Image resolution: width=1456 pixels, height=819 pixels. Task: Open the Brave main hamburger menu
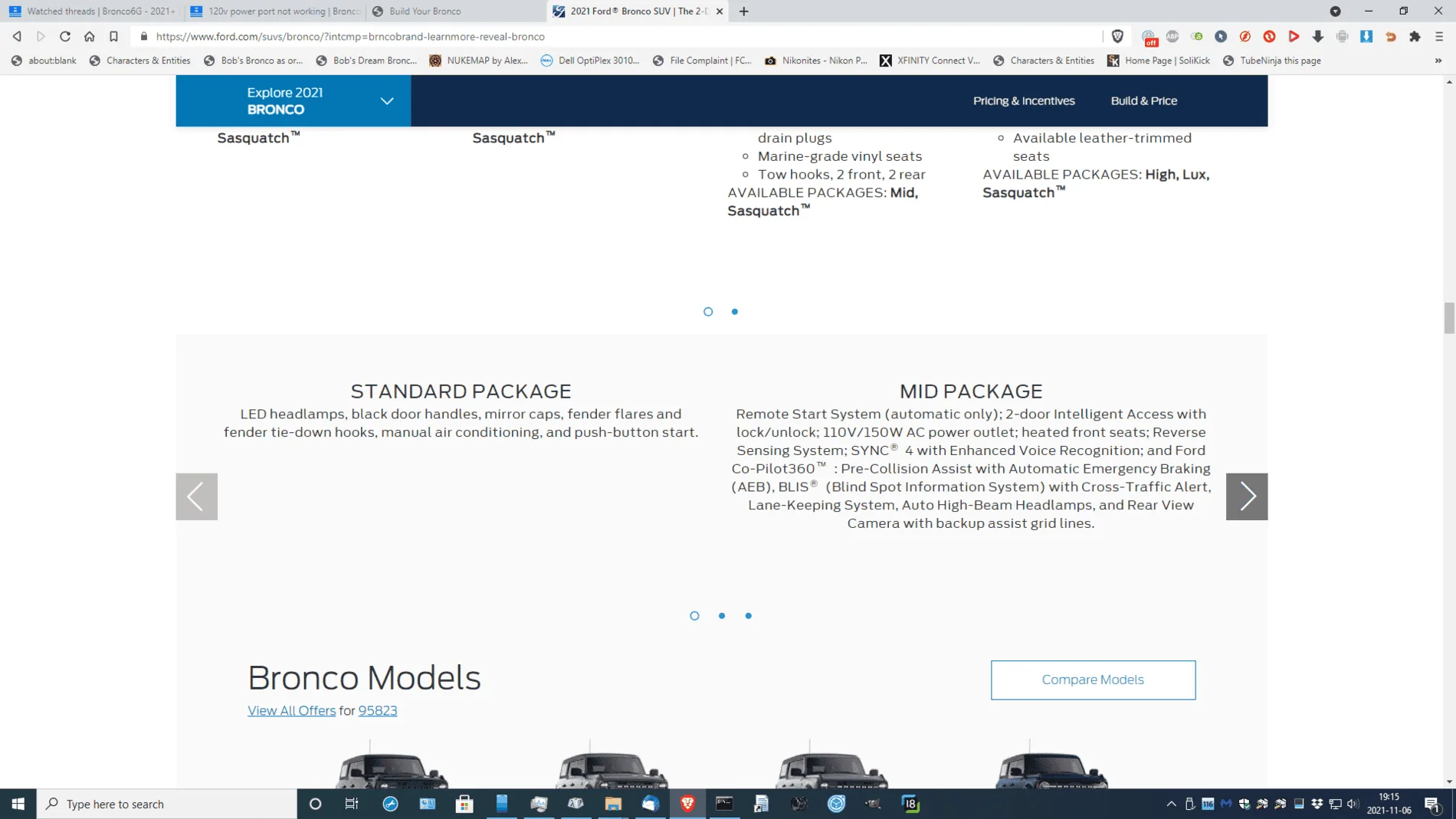[x=1439, y=36]
